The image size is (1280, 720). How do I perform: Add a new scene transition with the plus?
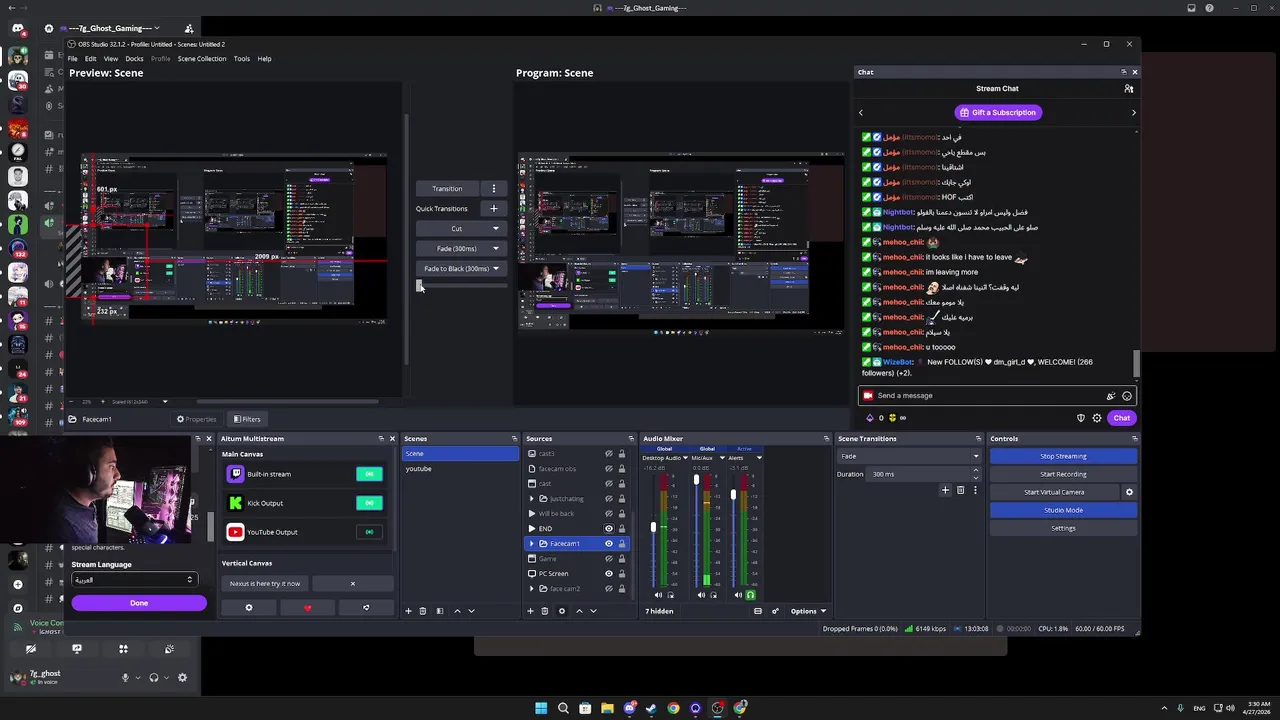945,490
